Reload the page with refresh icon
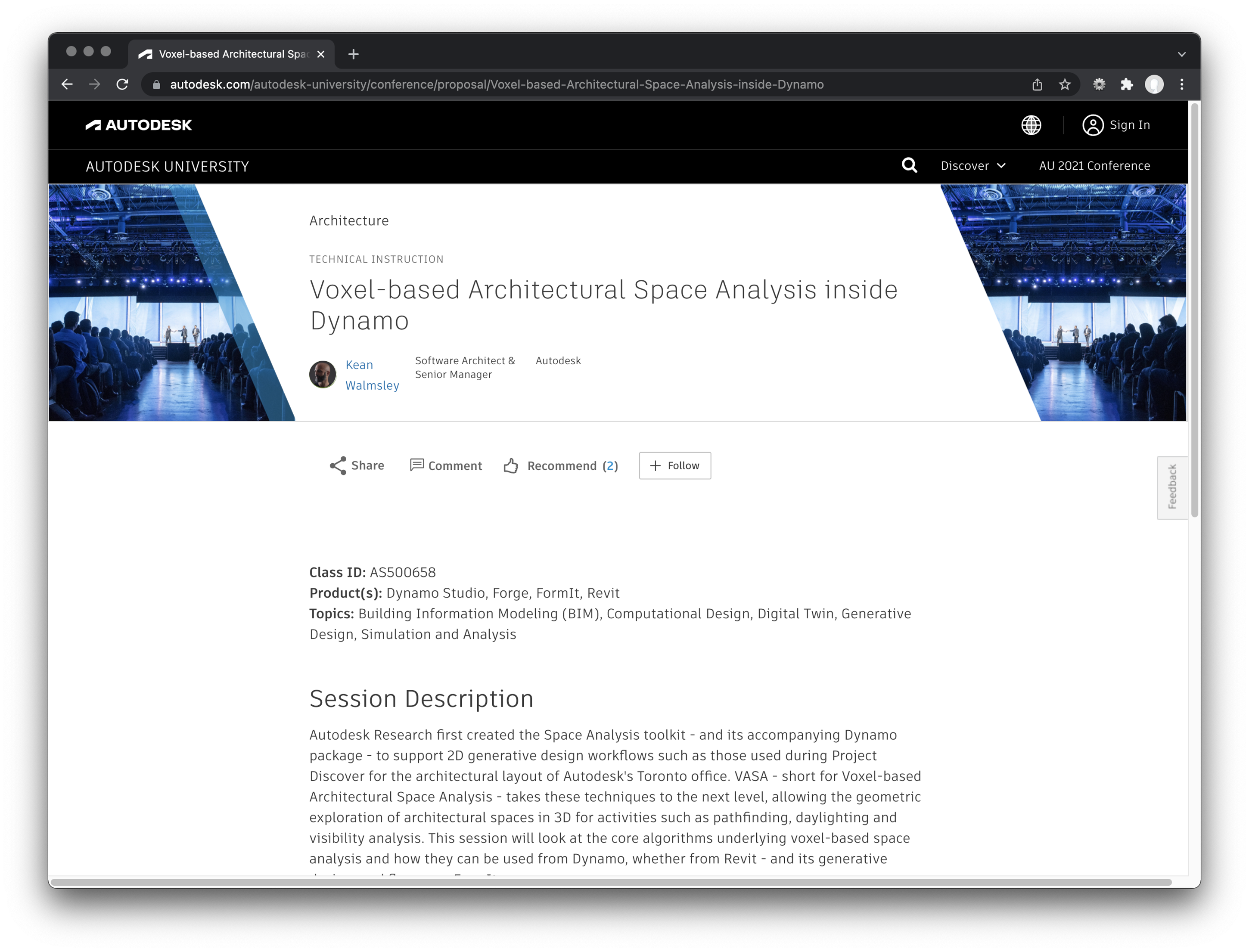 pos(122,84)
